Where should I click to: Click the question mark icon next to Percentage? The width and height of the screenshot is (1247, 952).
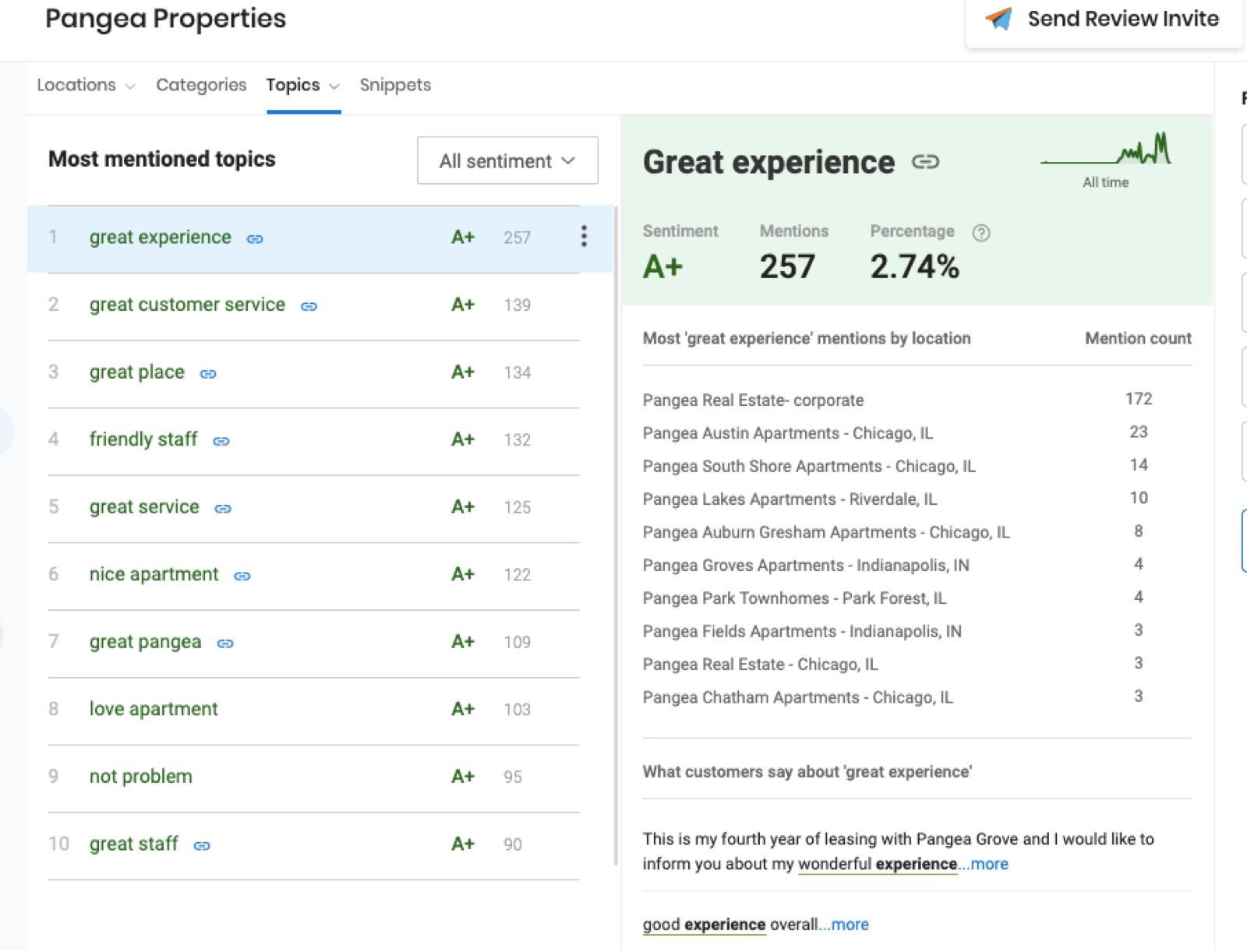[981, 231]
